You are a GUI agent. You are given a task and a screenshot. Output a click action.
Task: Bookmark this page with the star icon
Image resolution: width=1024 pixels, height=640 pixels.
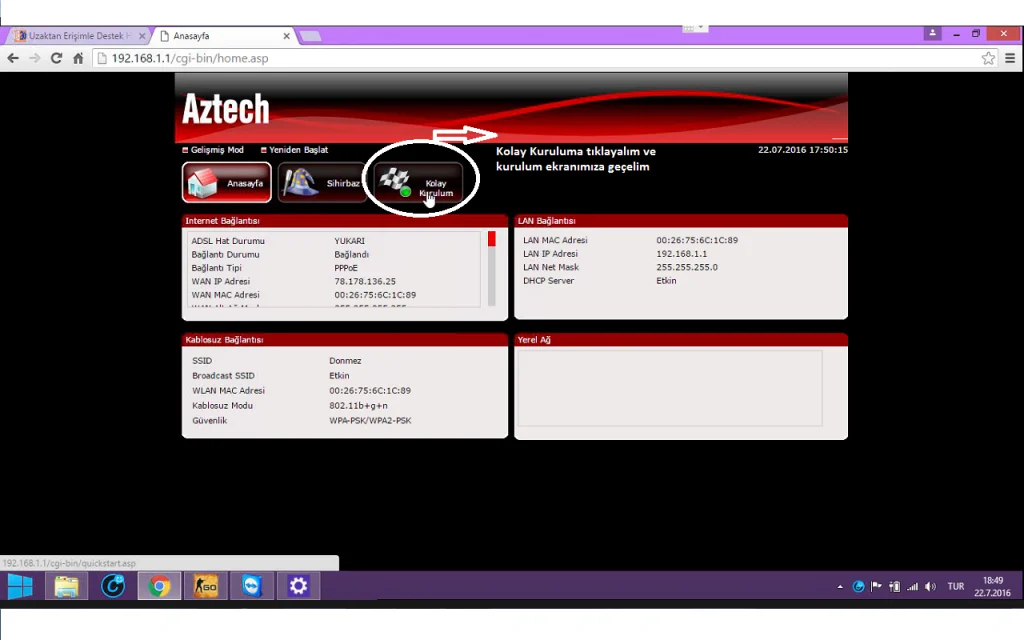pyautogui.click(x=987, y=58)
